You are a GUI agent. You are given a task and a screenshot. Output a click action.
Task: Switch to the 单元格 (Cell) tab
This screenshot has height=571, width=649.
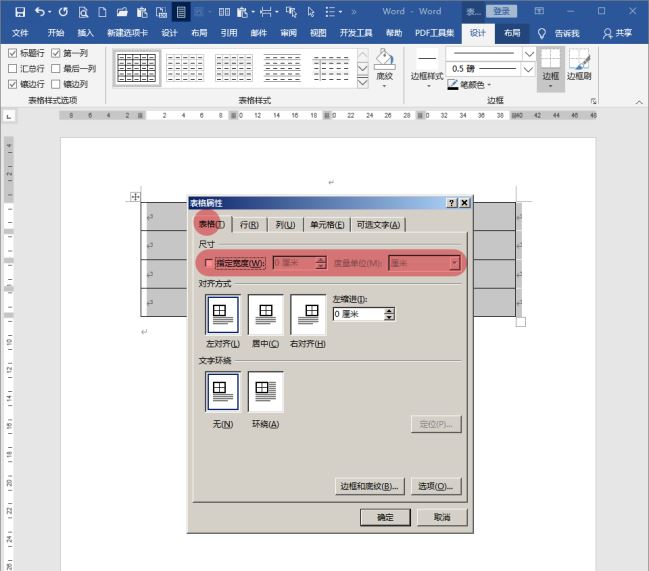coord(327,225)
